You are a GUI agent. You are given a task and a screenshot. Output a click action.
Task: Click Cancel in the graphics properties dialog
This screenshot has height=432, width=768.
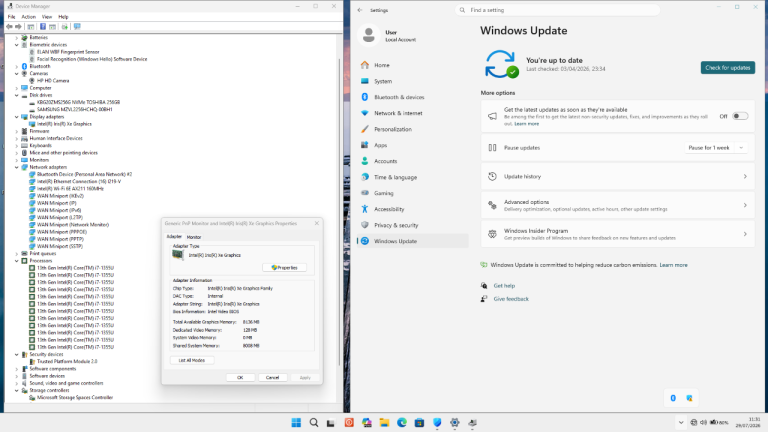click(x=272, y=378)
